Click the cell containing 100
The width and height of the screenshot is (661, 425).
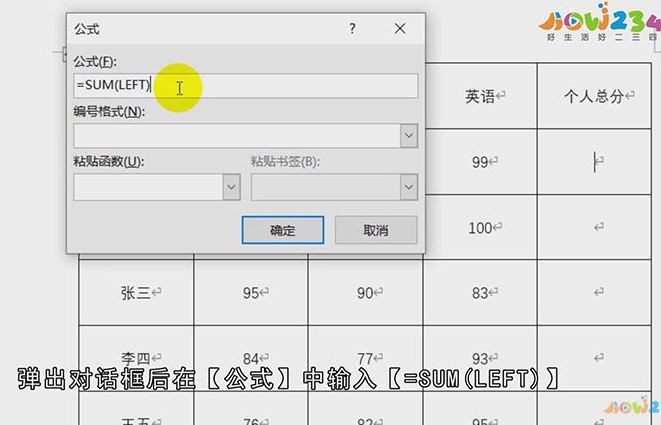[x=480, y=228]
